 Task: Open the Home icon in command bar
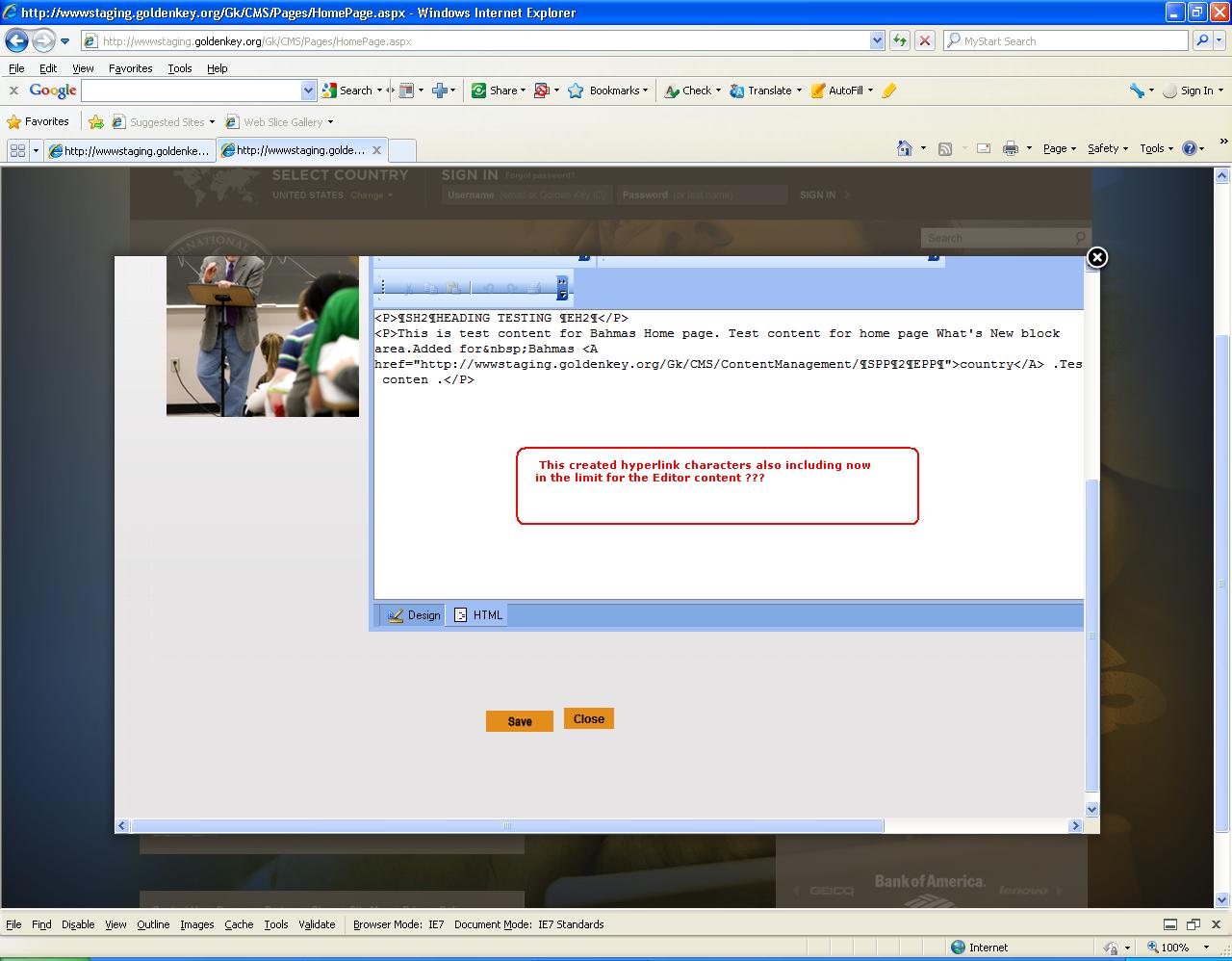[904, 148]
